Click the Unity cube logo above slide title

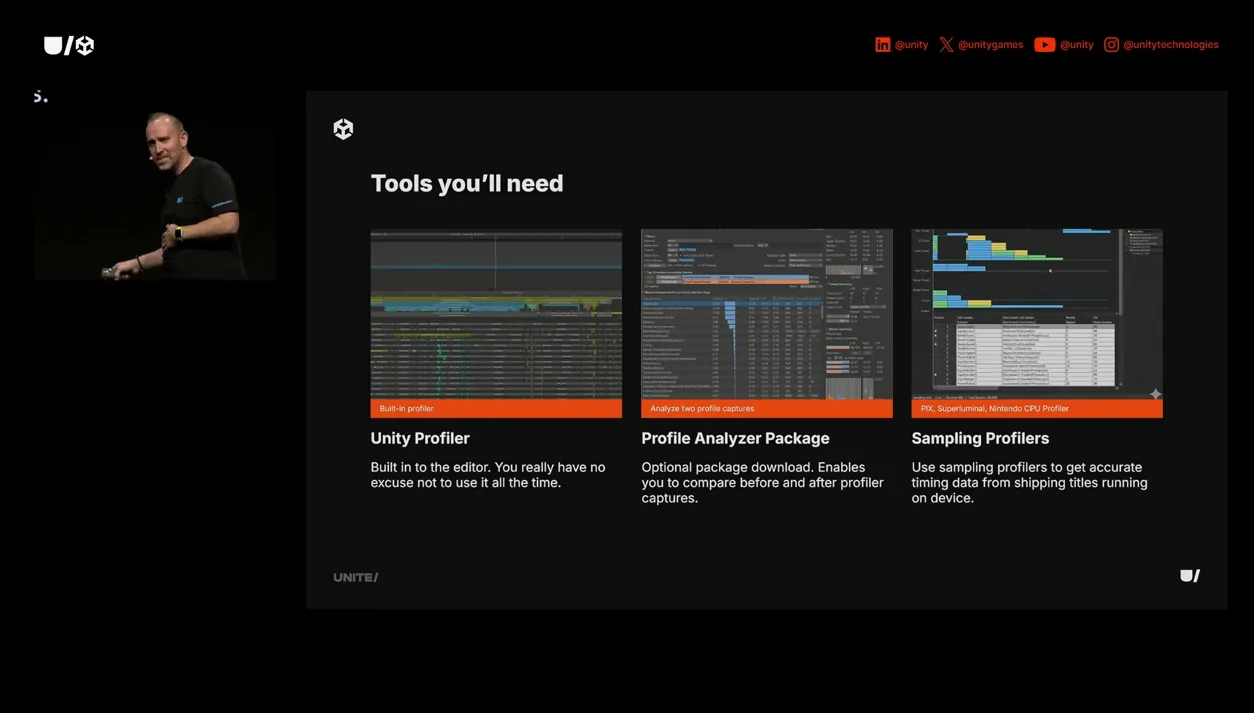[x=343, y=129]
